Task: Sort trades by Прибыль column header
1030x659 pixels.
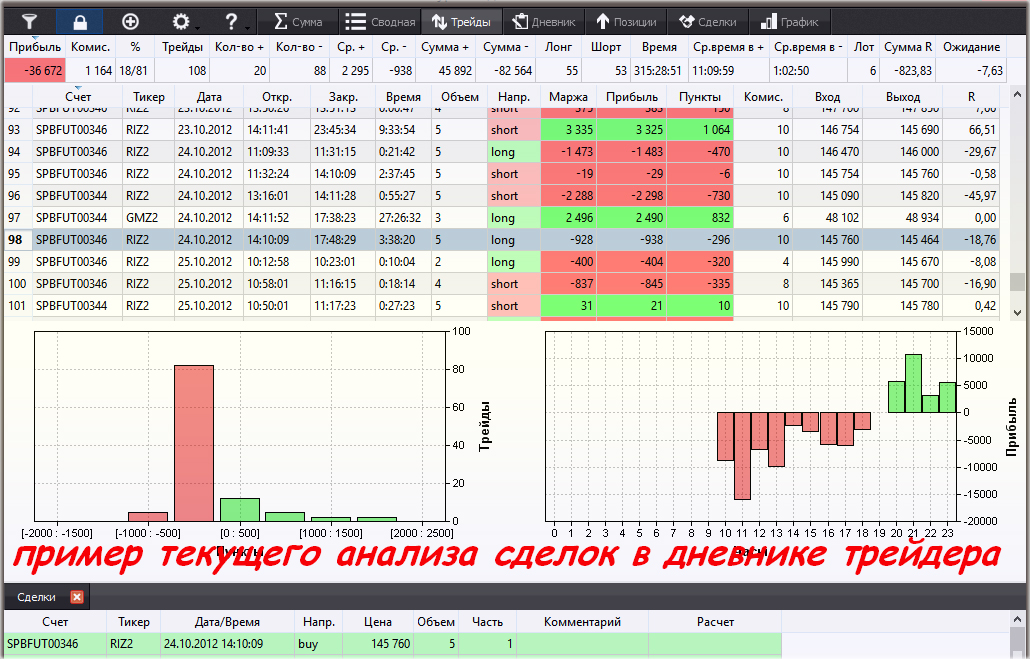Action: (x=632, y=96)
